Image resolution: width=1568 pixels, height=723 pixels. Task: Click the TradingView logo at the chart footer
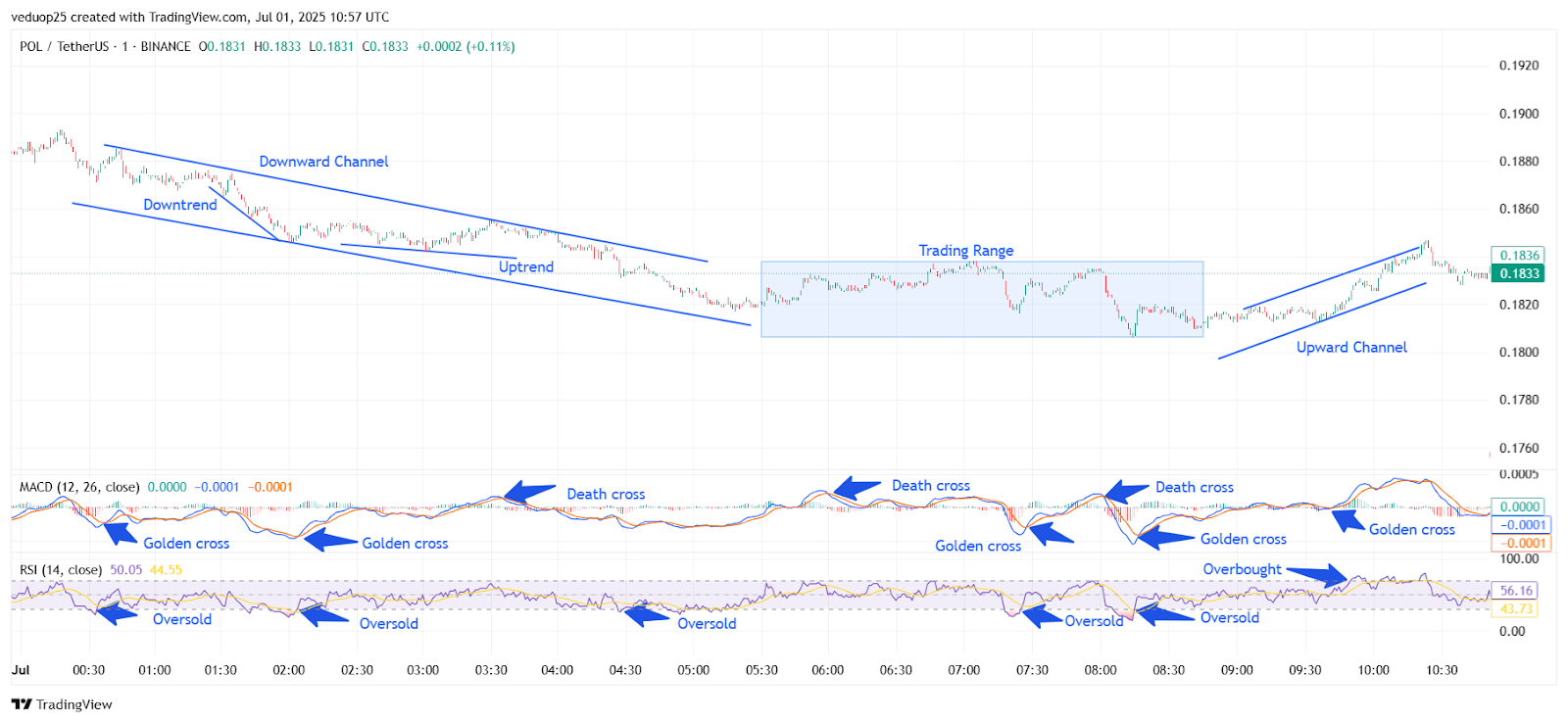pos(62,704)
